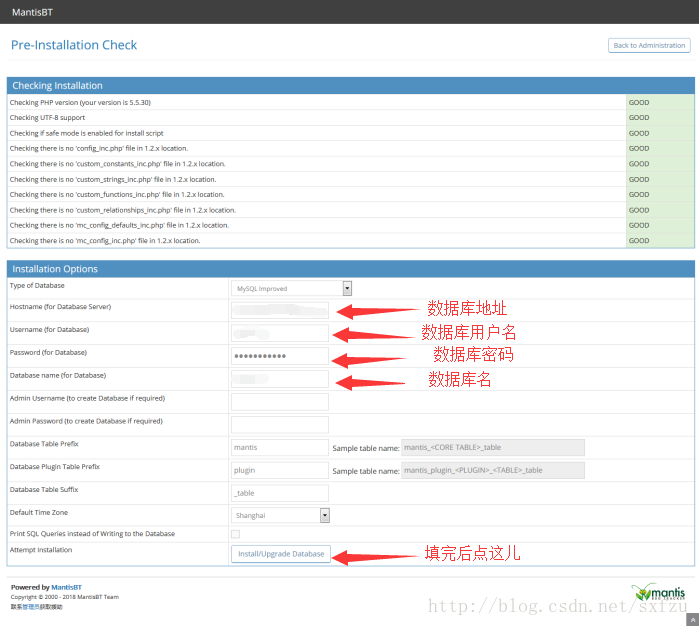The image size is (699, 626).
Task: Click the 'Print SQL Queries' label text
Action: pos(92,534)
